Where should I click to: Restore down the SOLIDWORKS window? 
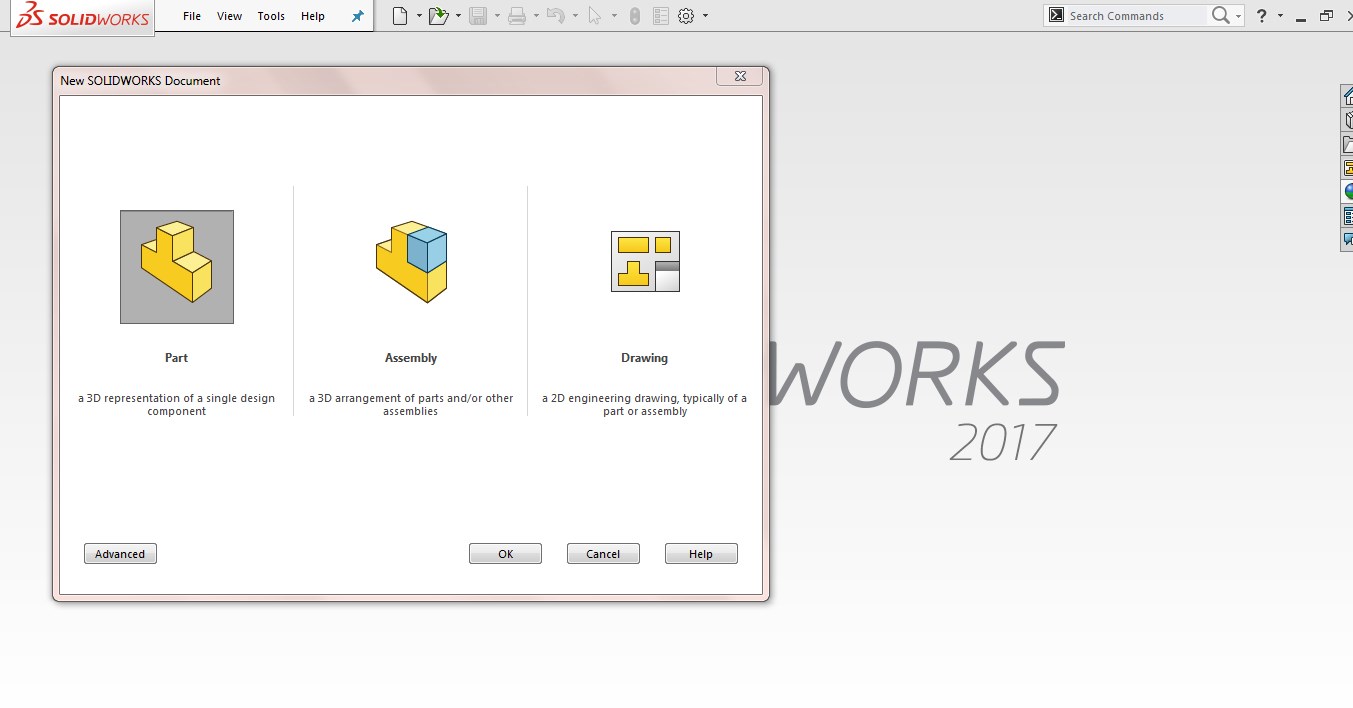(x=1327, y=16)
